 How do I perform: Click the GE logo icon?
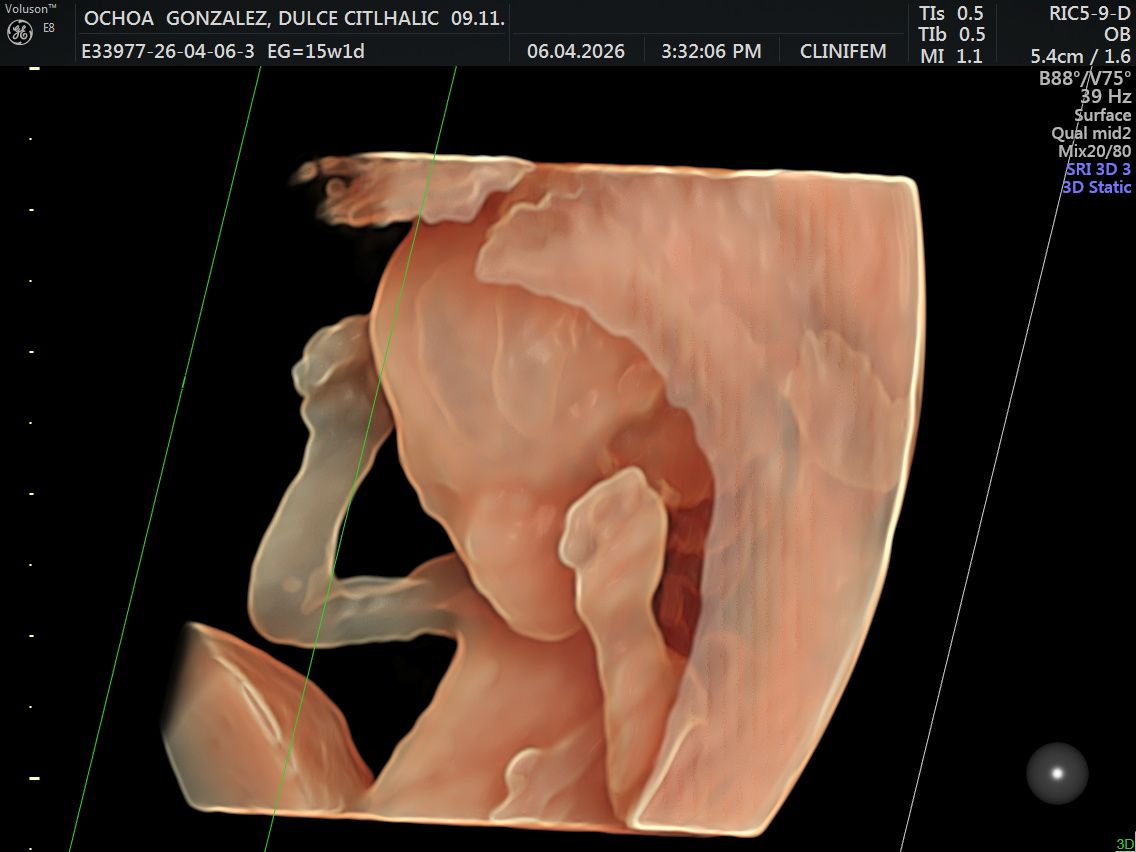[20, 32]
